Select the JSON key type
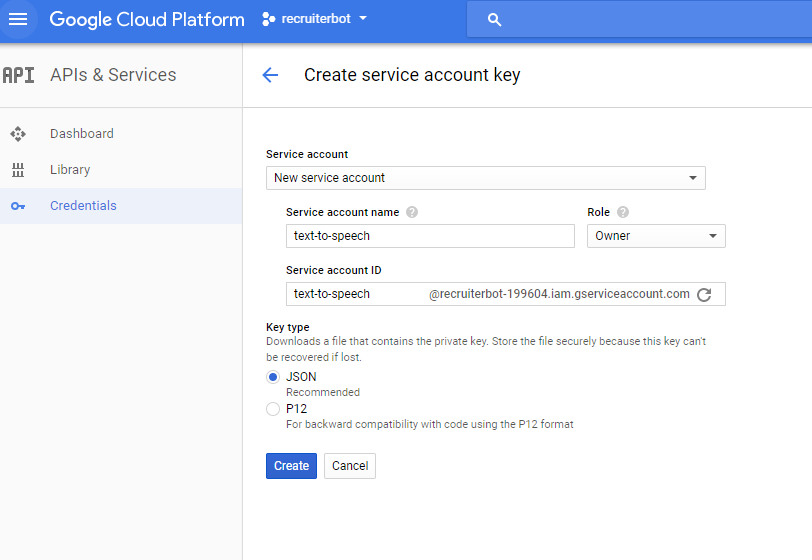 (273, 377)
